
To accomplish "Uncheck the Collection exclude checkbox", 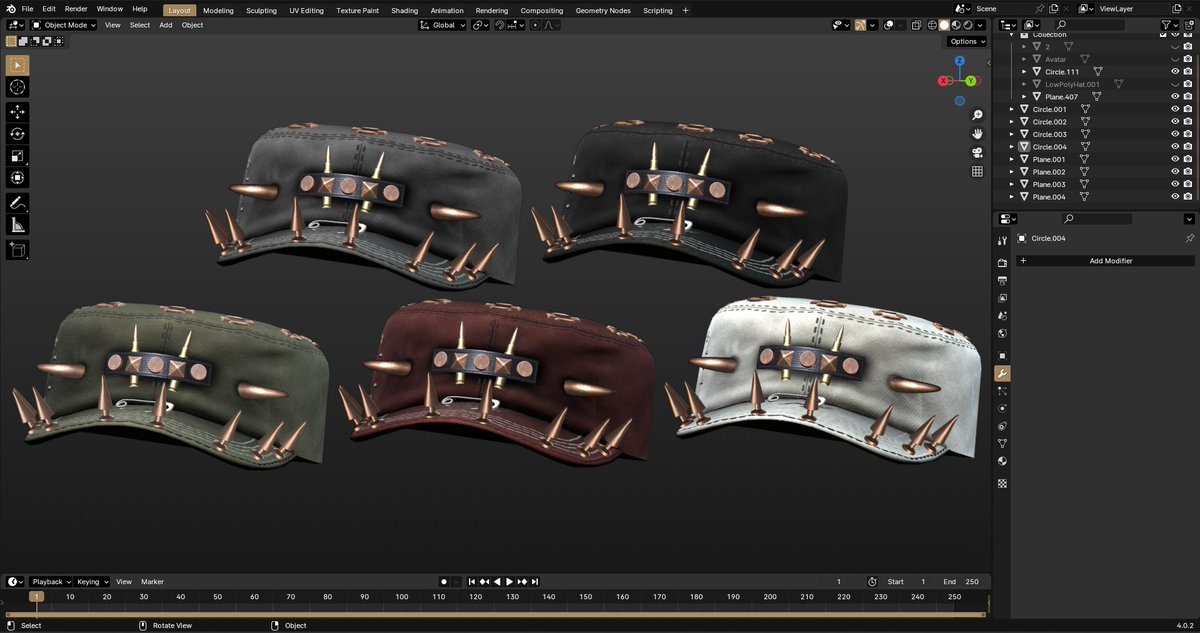I will click(x=1163, y=35).
